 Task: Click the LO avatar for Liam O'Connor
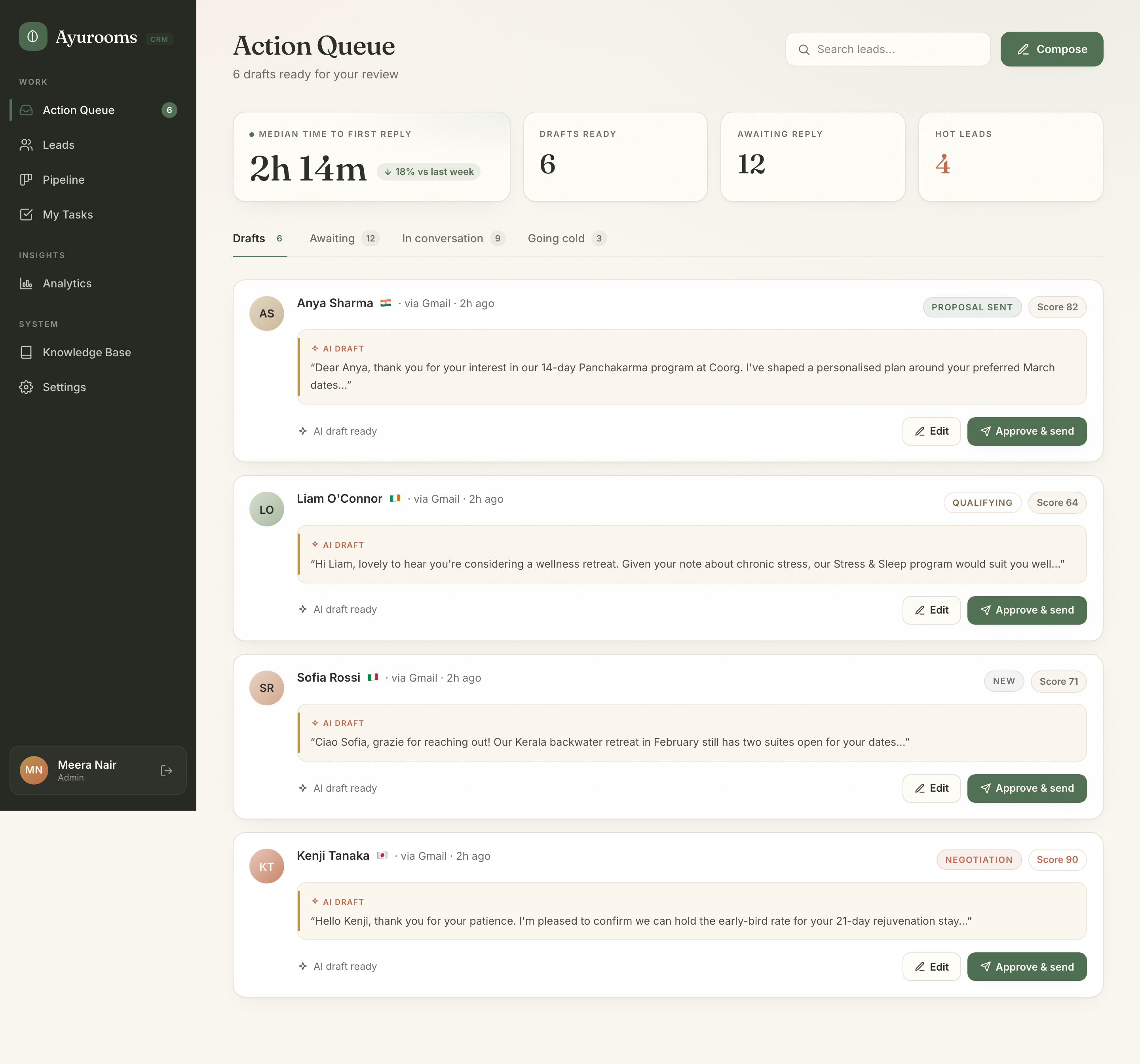pyautogui.click(x=267, y=509)
